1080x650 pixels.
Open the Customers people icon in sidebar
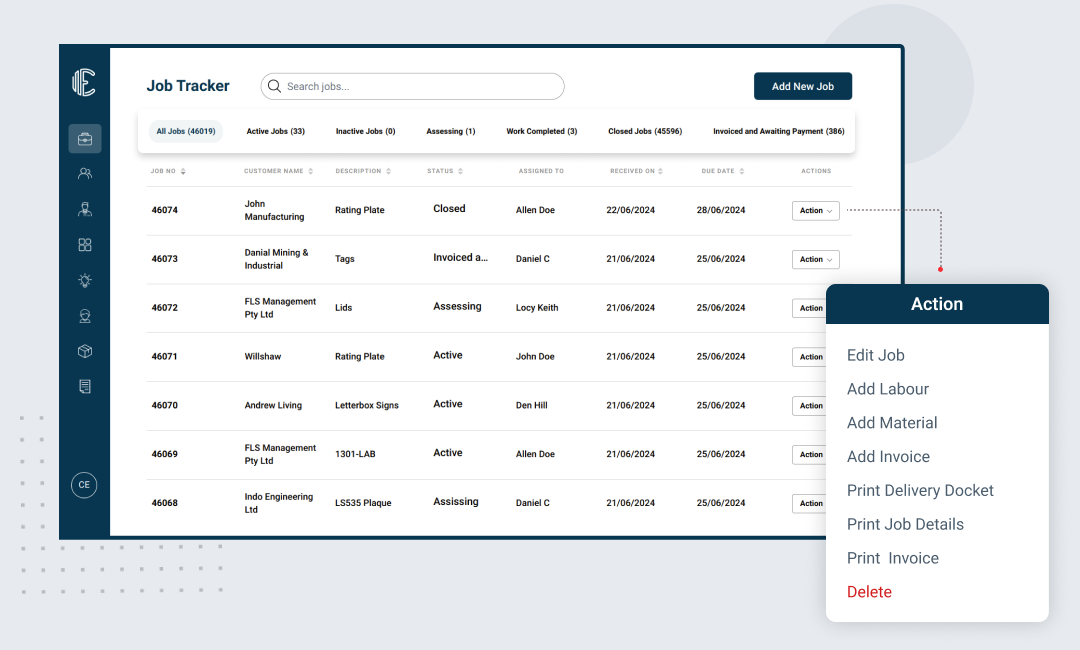(x=85, y=174)
